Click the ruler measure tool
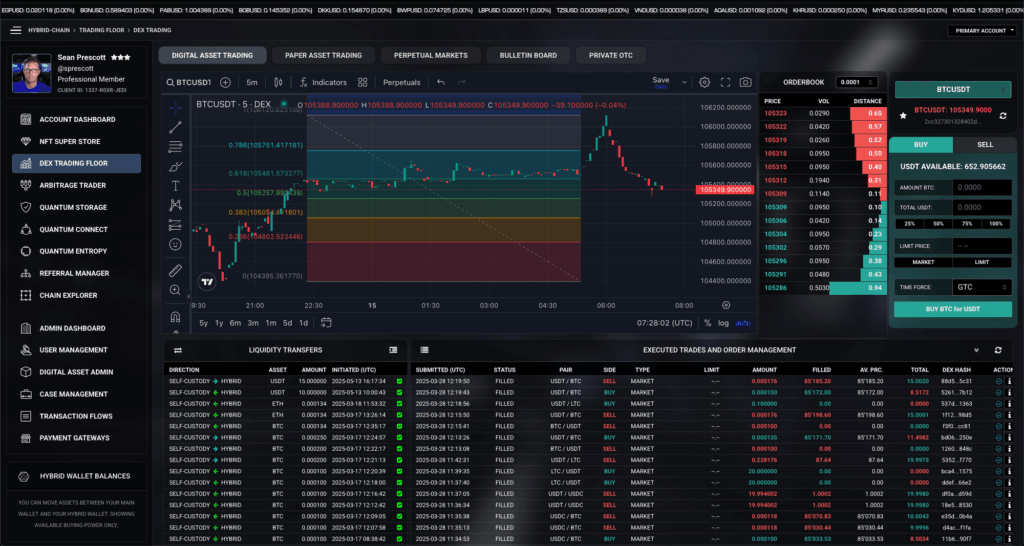This screenshot has height=546, width=1024. pyautogui.click(x=176, y=270)
